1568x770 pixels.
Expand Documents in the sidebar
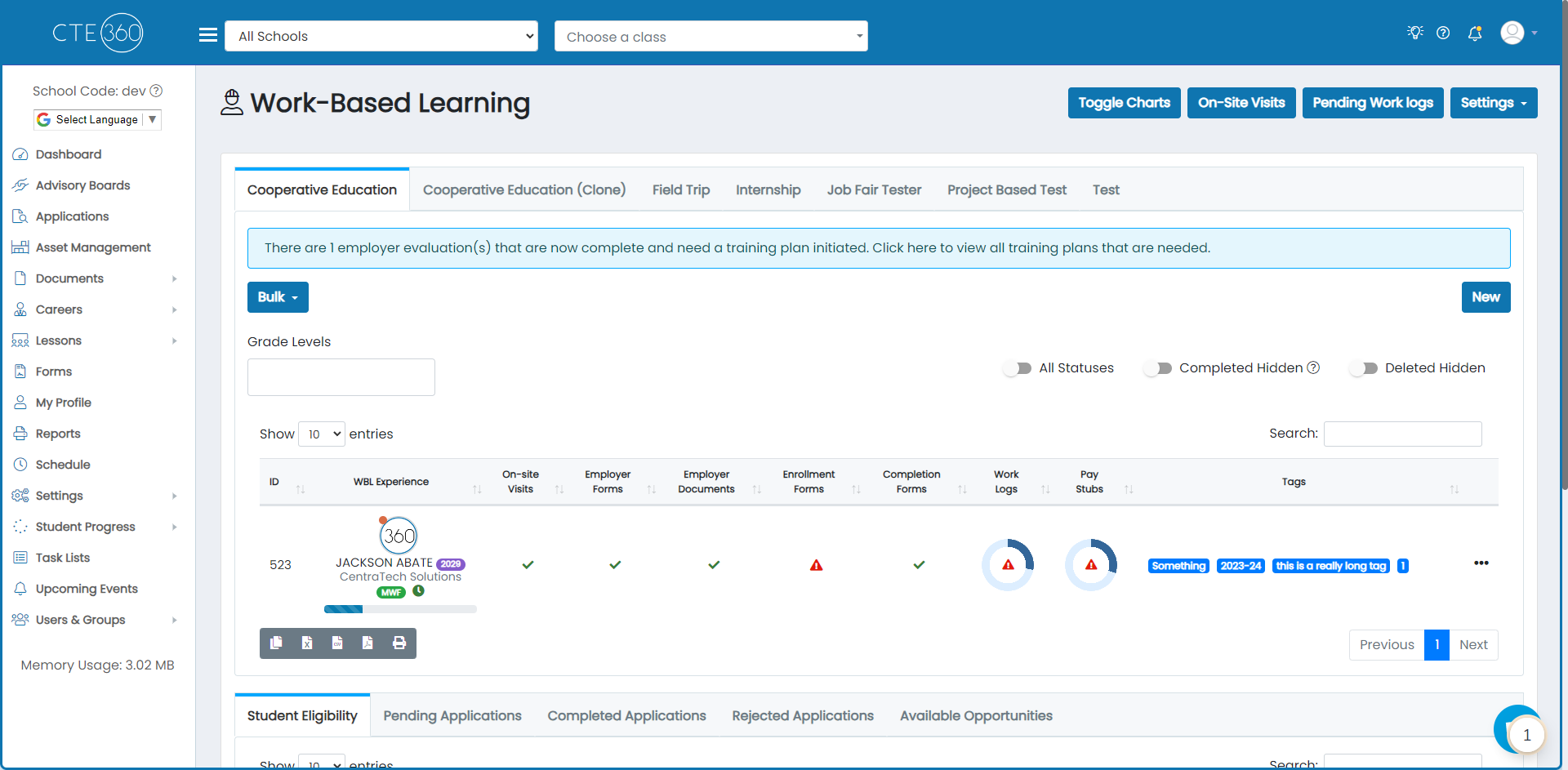[x=96, y=278]
